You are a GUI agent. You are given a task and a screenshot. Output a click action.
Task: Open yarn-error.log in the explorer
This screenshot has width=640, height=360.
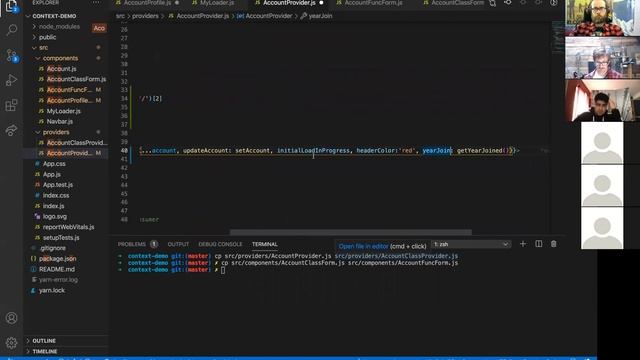pos(58,280)
